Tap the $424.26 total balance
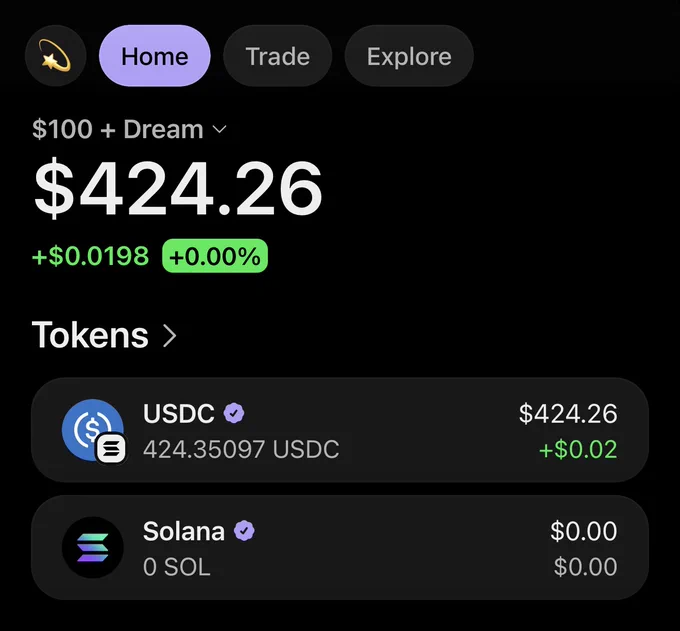Screen dimensions: 680x631 coord(178,188)
